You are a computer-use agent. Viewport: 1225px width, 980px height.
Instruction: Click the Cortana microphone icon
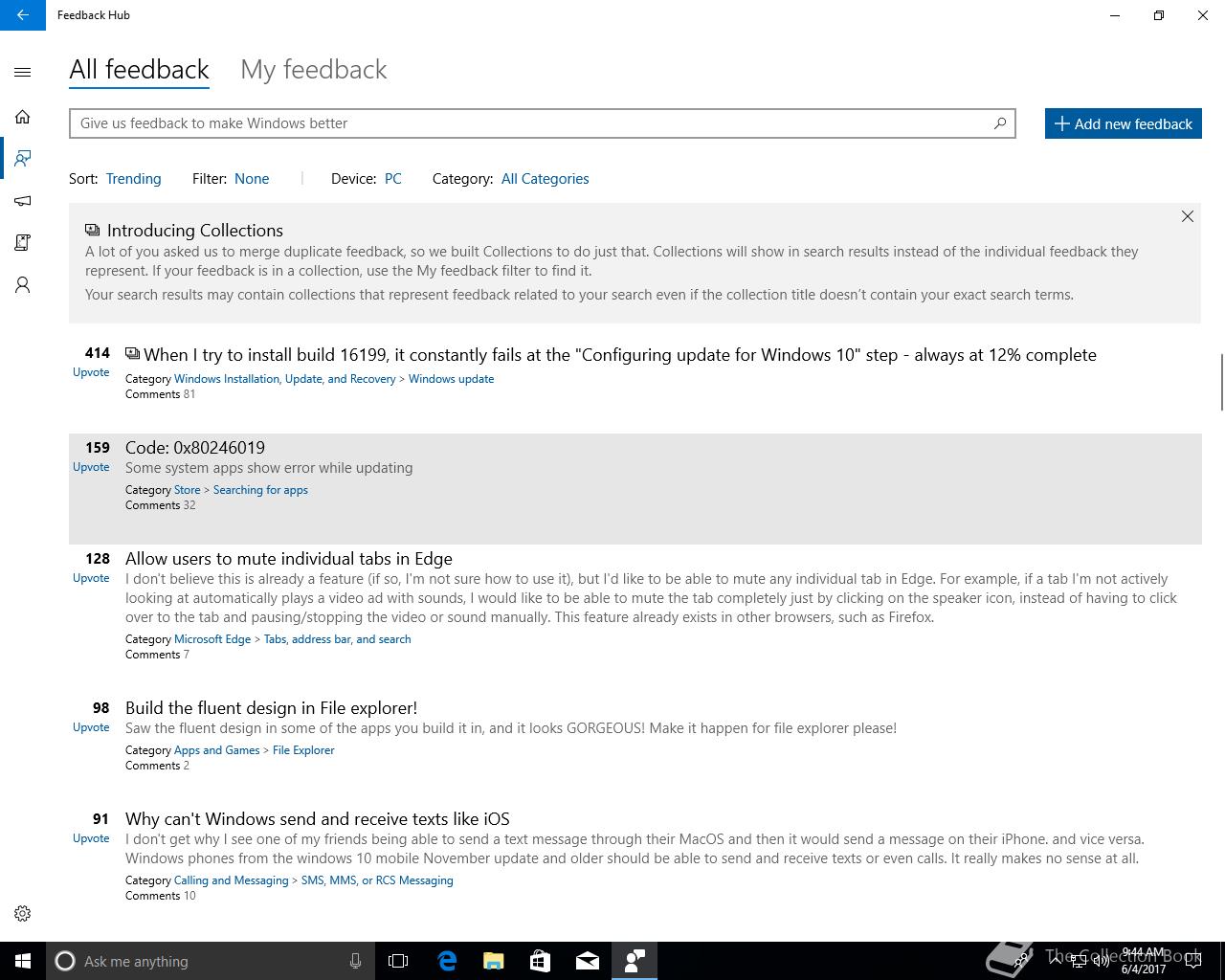(355, 961)
